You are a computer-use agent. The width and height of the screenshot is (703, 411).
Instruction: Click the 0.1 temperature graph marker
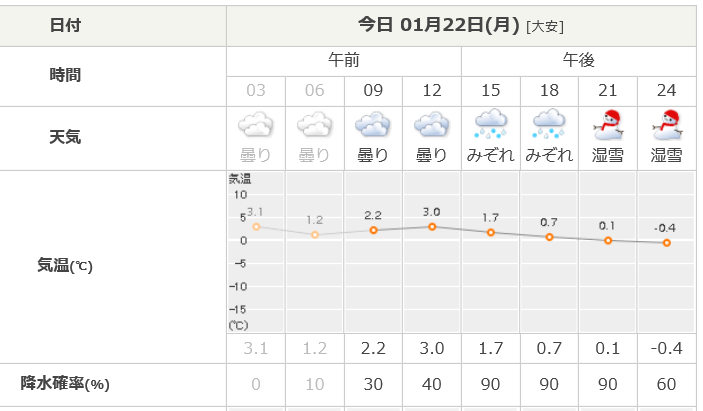[608, 241]
